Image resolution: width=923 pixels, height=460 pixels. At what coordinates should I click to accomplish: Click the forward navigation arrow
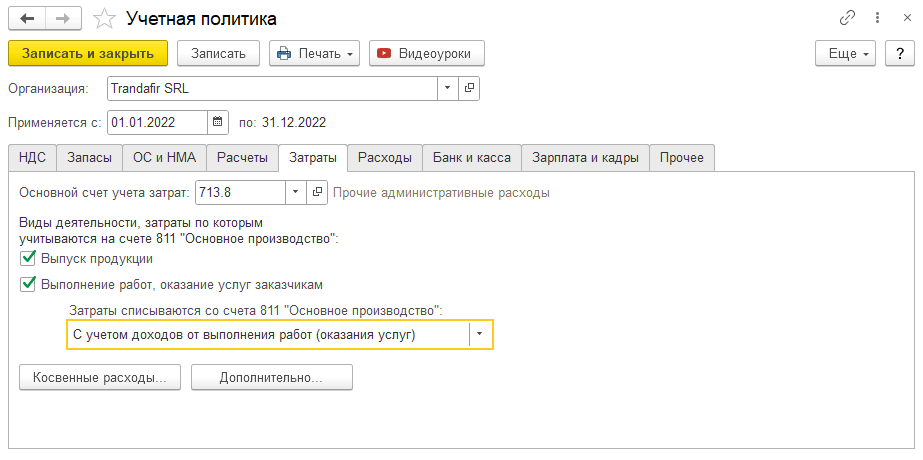(62, 19)
